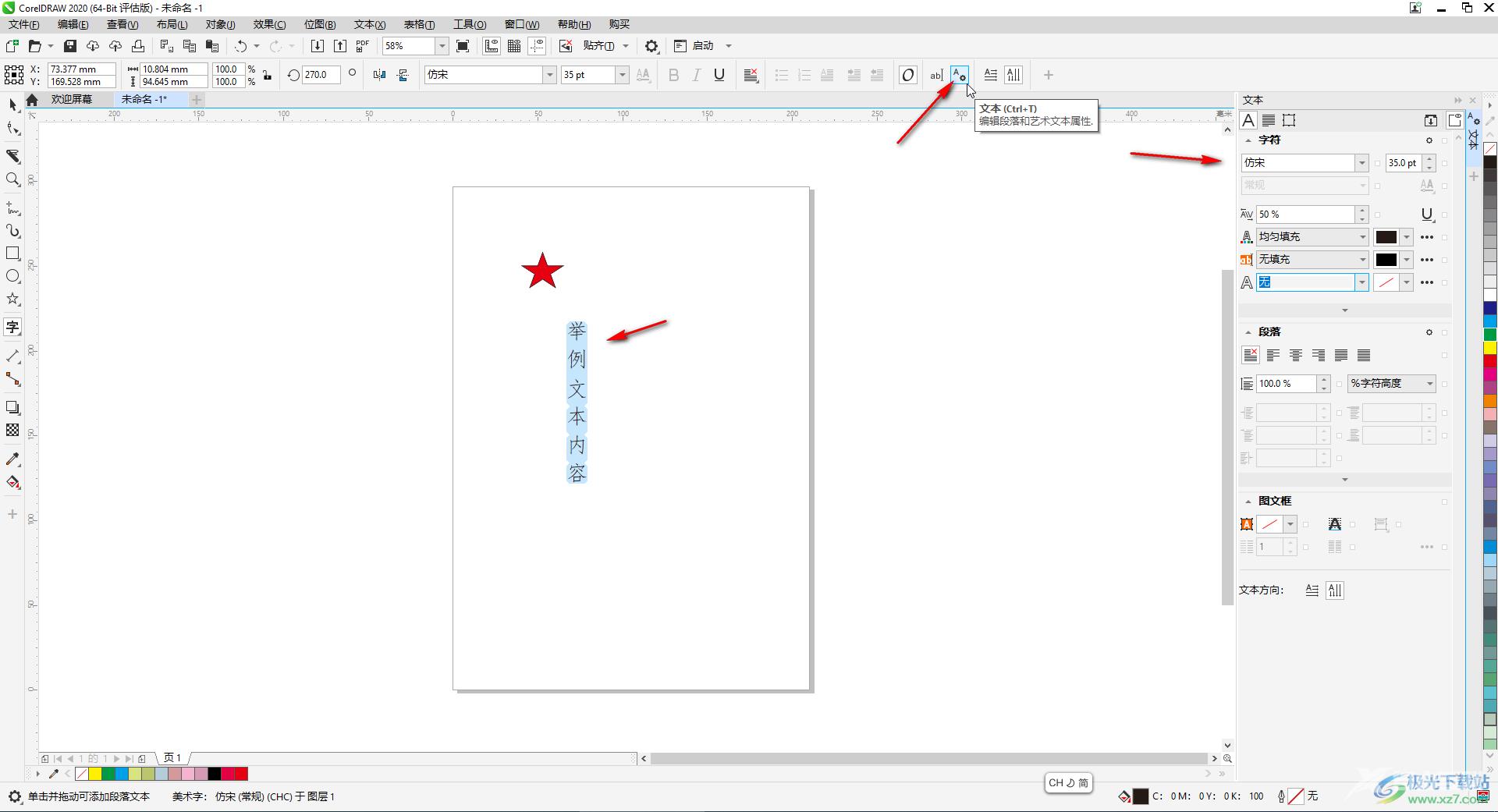Screen dimensions: 1498x812
Task: Click the Import icon
Action: click(318, 46)
